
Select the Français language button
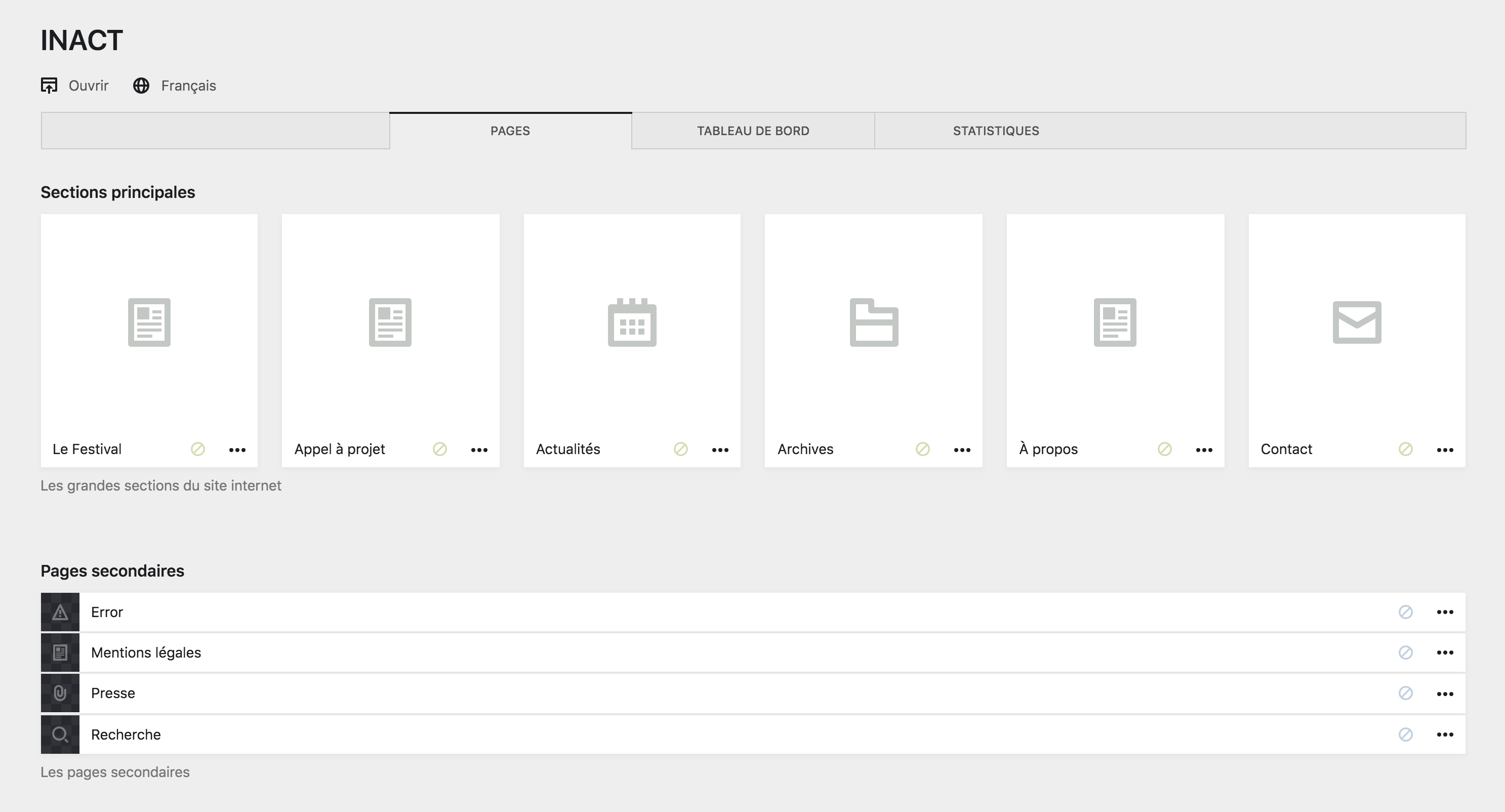click(188, 85)
